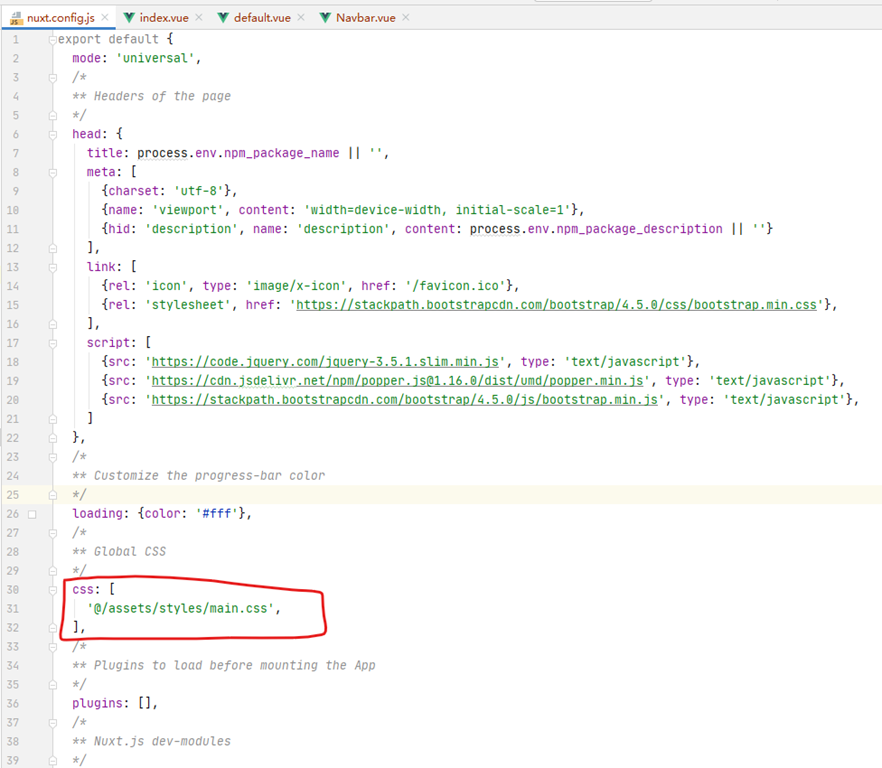Image resolution: width=882 pixels, height=768 pixels.
Task: Click the Vue icon on index.vue tab
Action: [x=129, y=18]
